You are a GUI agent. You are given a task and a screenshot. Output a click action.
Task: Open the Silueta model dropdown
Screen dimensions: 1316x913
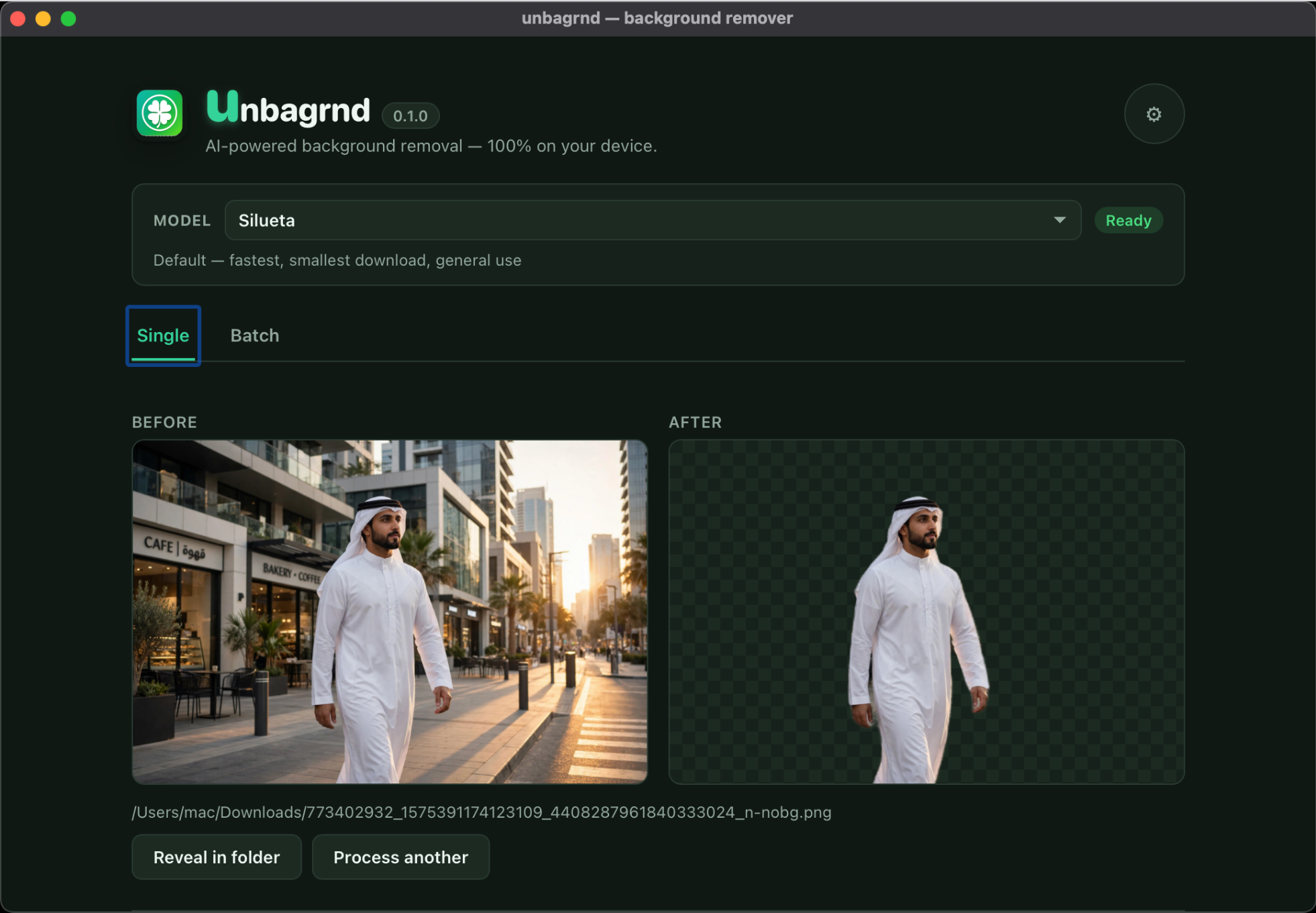653,220
